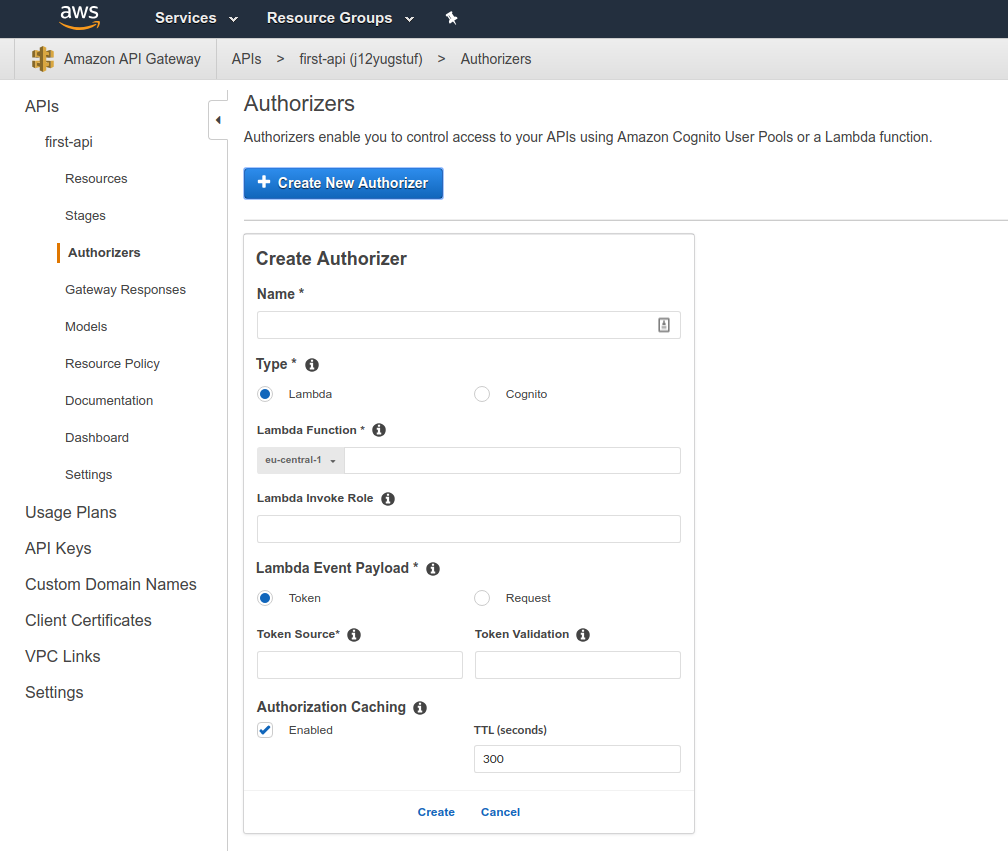Focus the authorizer Name input field
Image resolution: width=1008 pixels, height=851 pixels.
click(x=469, y=325)
